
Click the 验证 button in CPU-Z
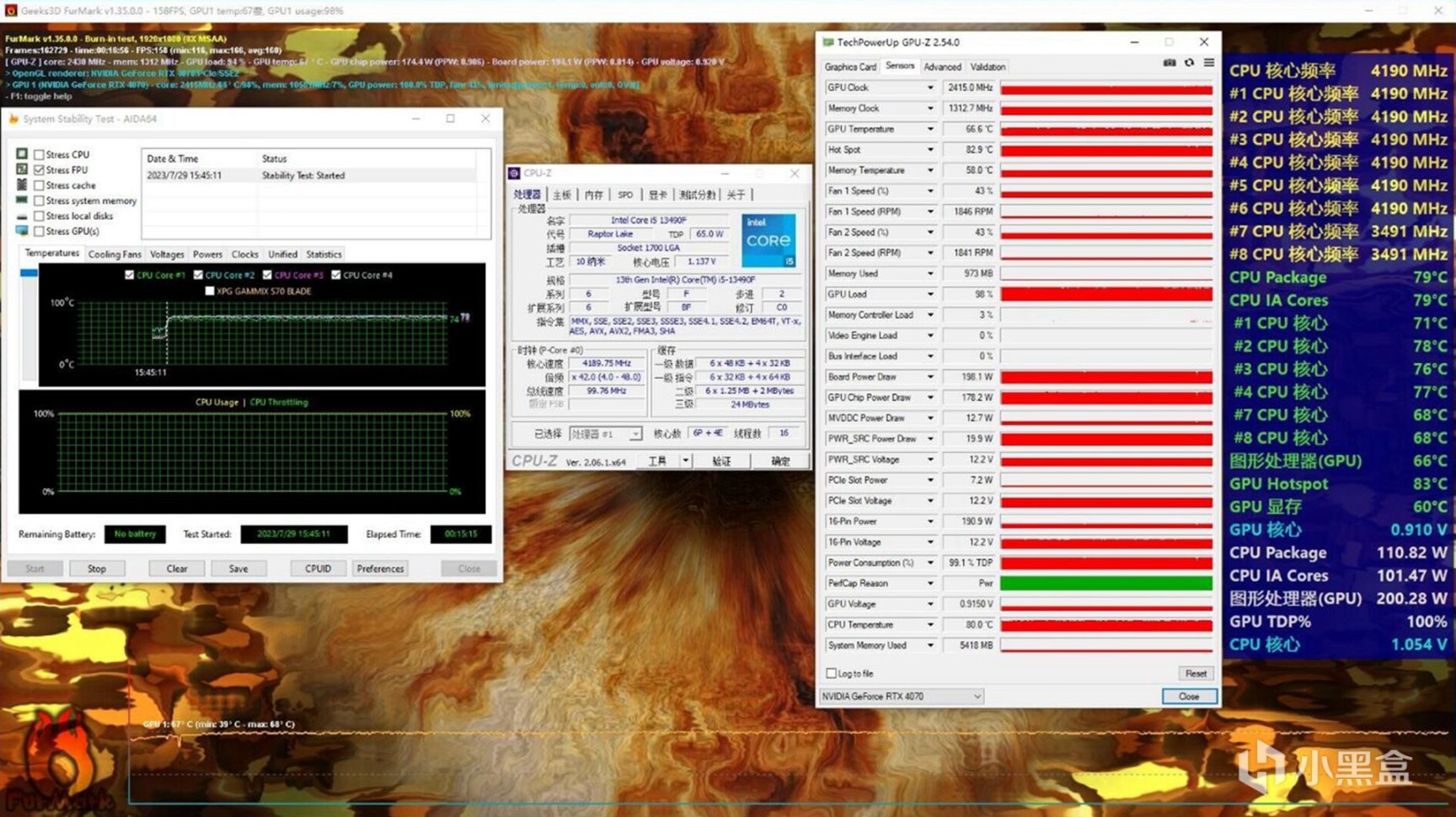[x=722, y=461]
